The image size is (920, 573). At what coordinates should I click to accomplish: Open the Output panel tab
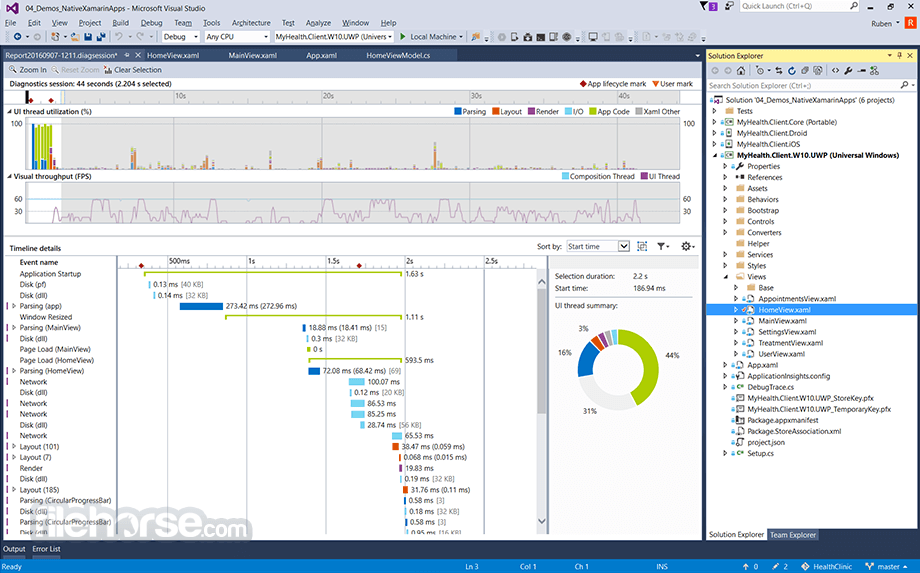(x=14, y=549)
